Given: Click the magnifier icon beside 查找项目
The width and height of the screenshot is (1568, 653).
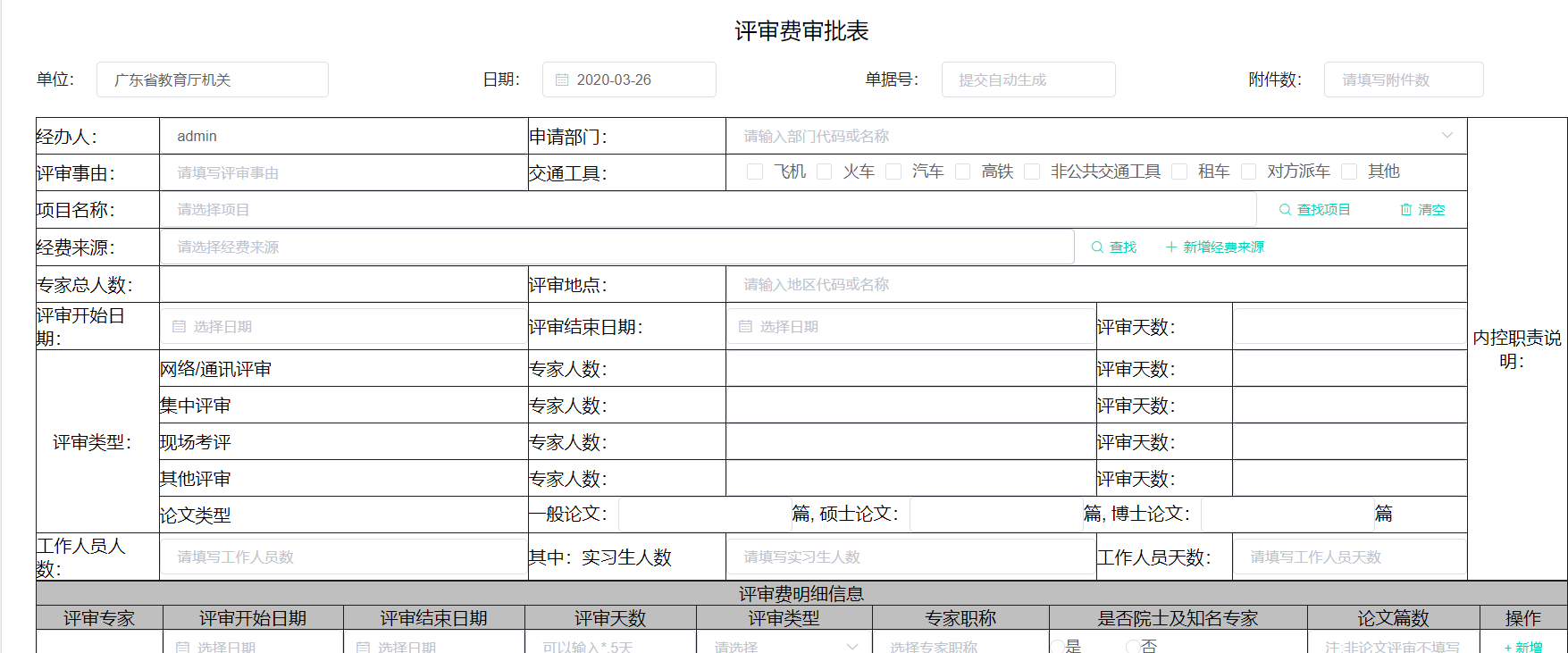Looking at the screenshot, I should tap(1285, 210).
